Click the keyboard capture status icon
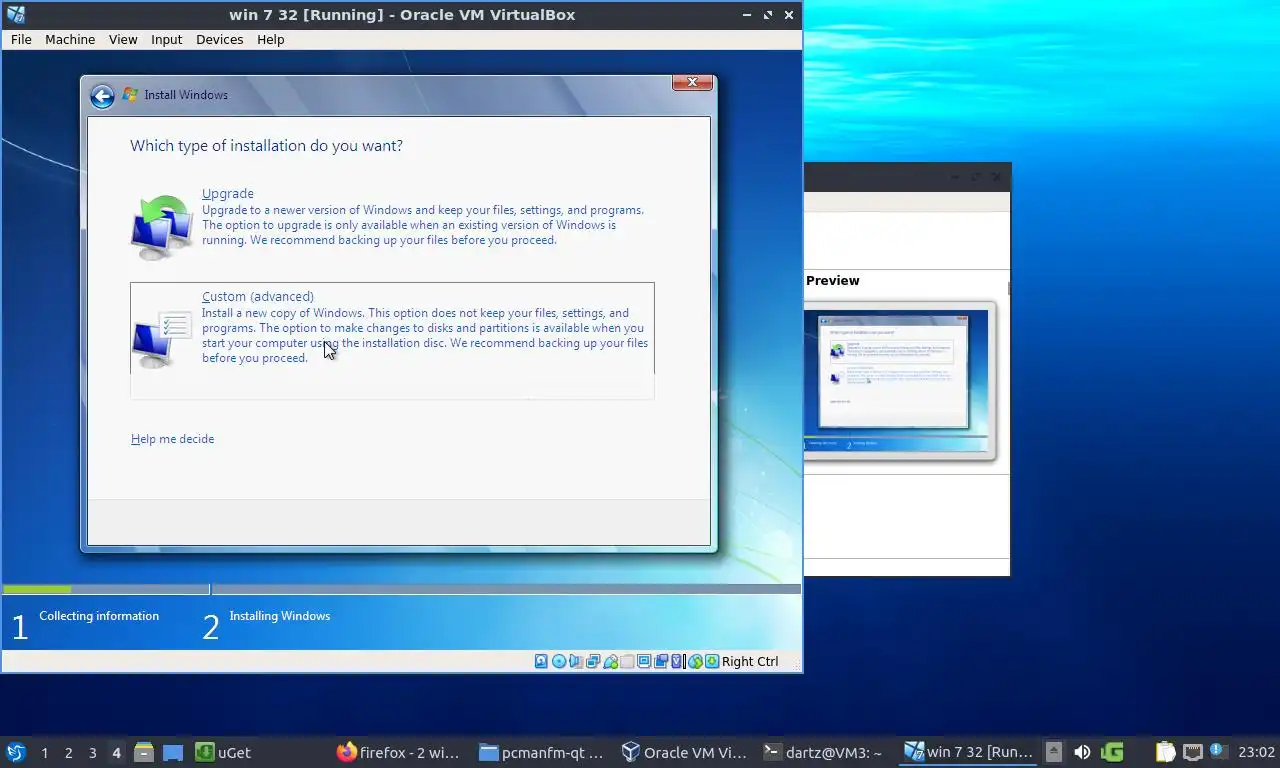The image size is (1280, 768). [711, 661]
